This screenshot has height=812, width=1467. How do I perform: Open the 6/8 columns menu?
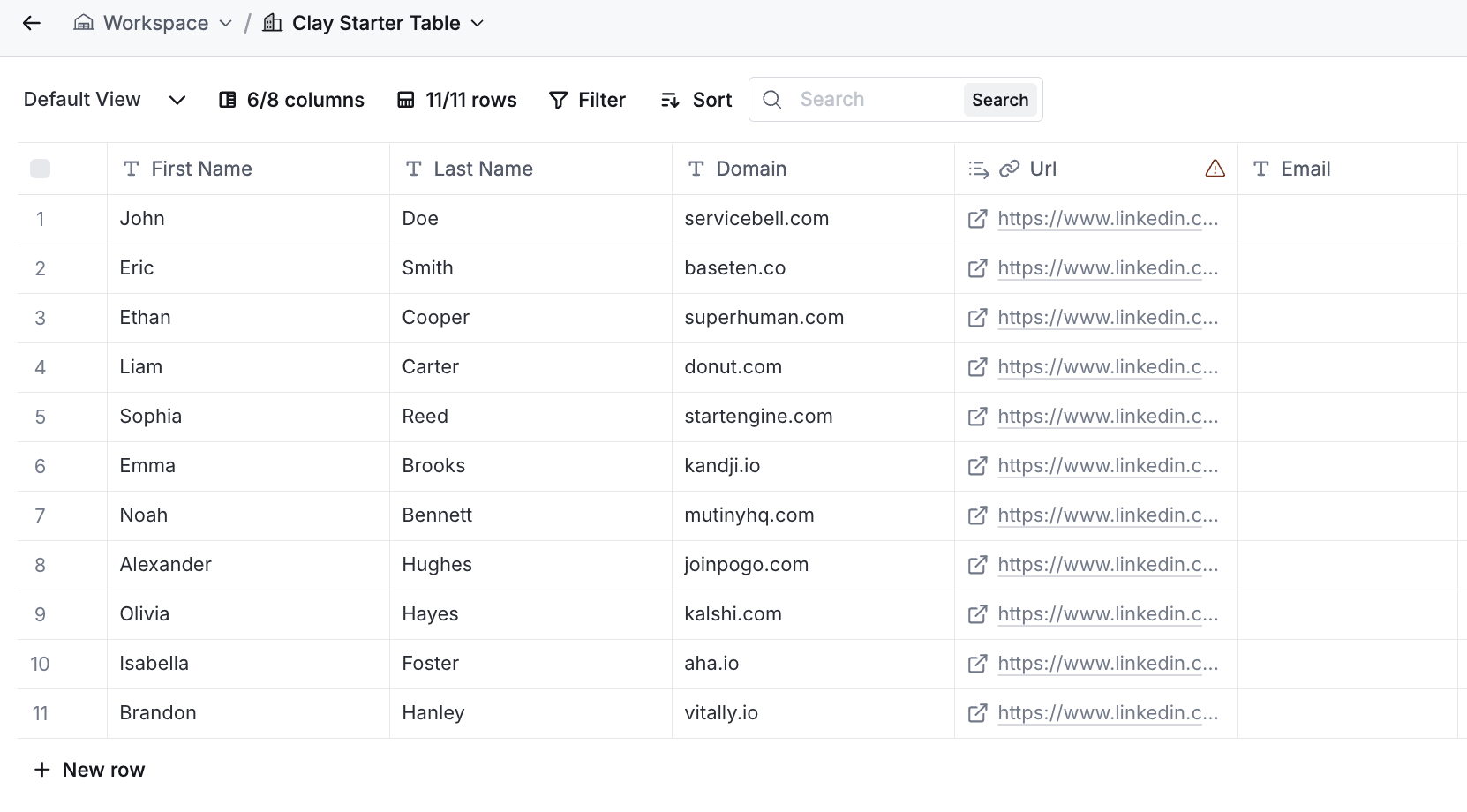tap(291, 100)
